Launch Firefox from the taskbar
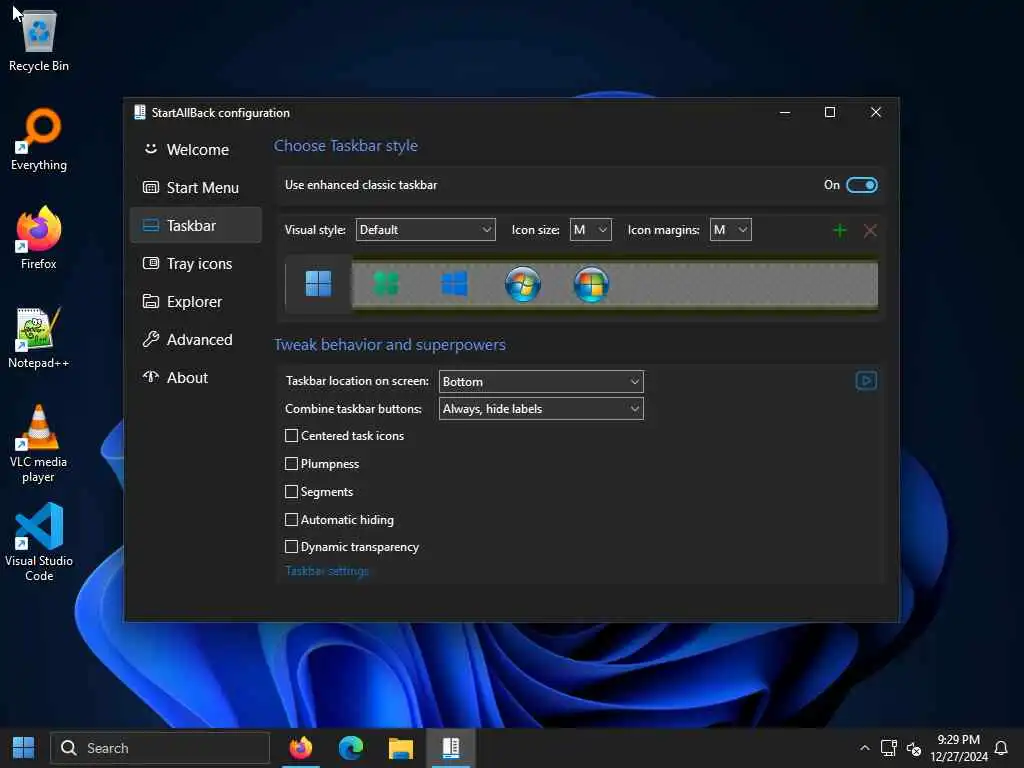This screenshot has width=1024, height=768. coord(300,748)
